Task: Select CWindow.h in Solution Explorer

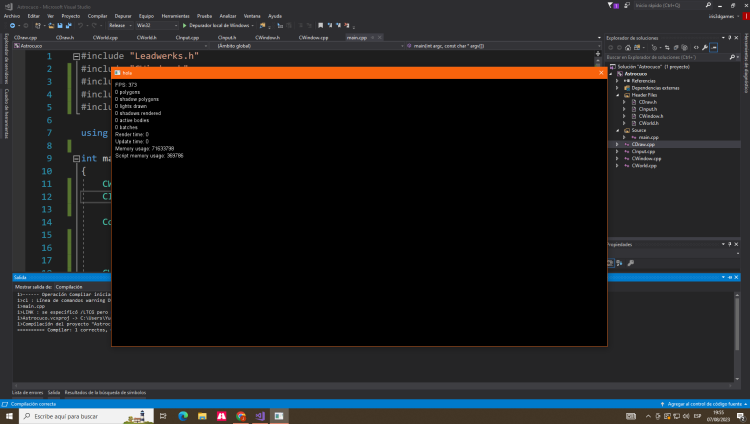Action: coord(651,116)
